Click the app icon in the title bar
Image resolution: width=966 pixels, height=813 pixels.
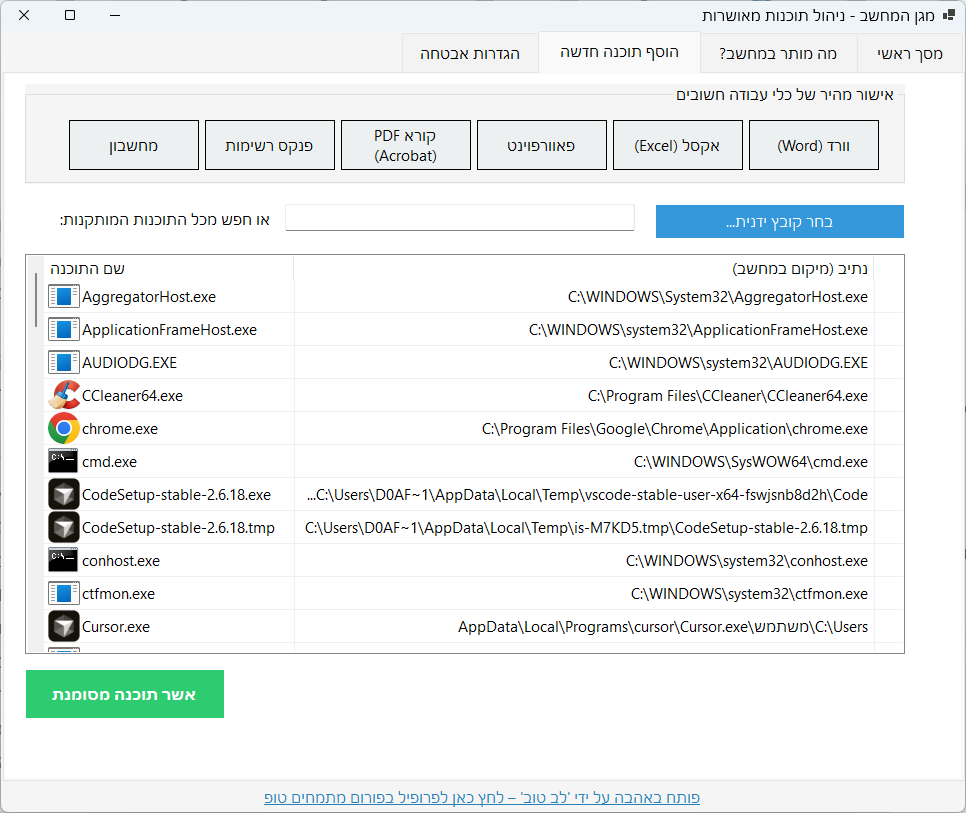click(948, 16)
